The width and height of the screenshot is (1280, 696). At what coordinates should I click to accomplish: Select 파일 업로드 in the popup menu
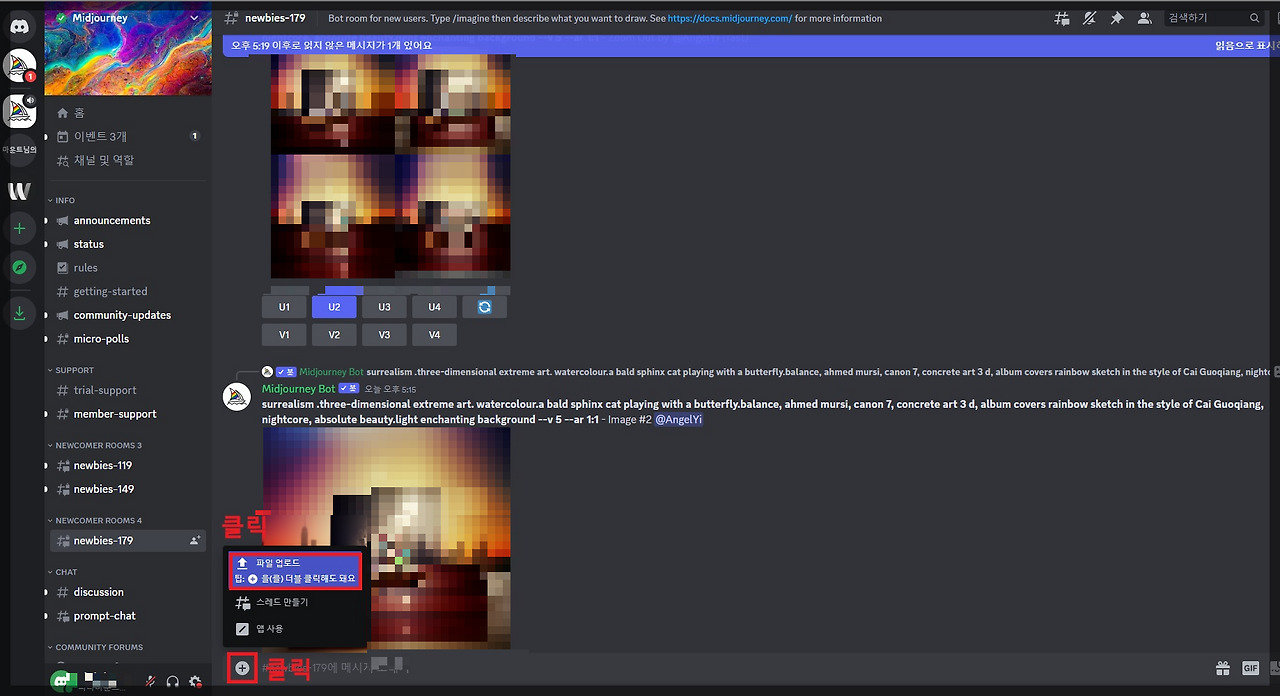pyautogui.click(x=295, y=570)
